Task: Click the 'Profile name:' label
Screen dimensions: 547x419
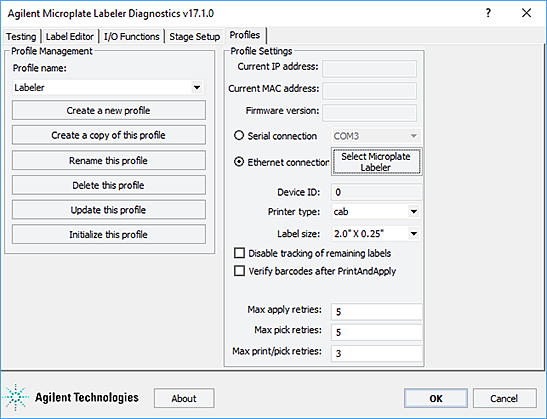Action: pyautogui.click(x=39, y=68)
